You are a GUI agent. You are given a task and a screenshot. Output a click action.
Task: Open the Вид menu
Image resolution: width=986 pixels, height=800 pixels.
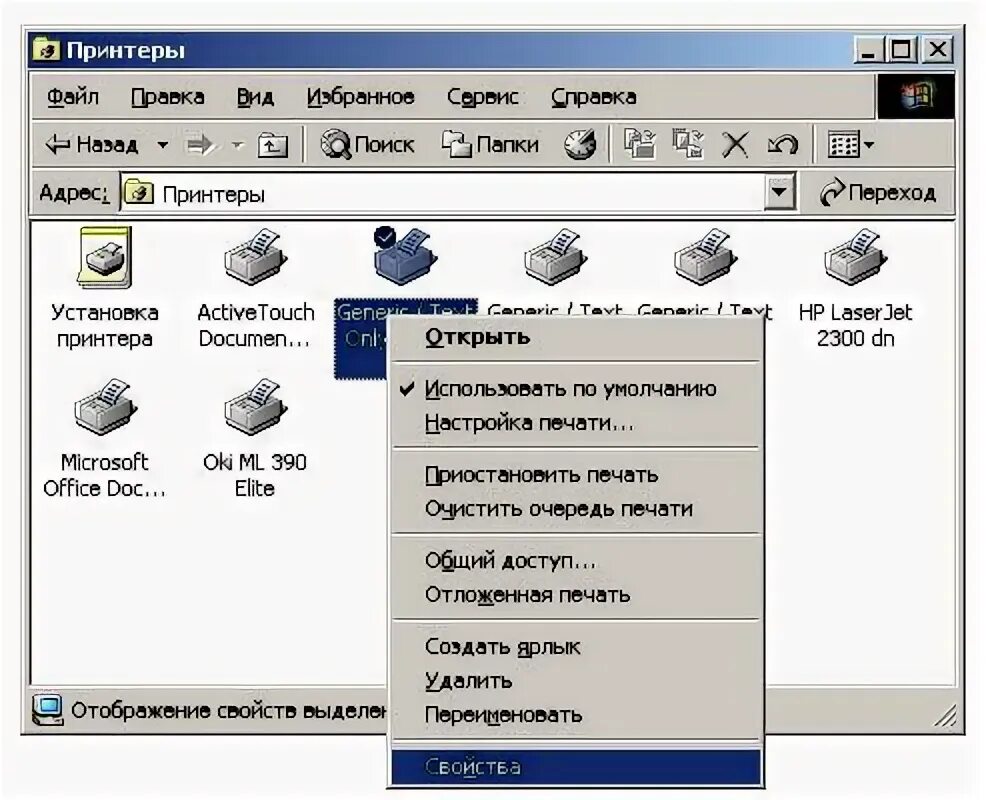[x=255, y=97]
